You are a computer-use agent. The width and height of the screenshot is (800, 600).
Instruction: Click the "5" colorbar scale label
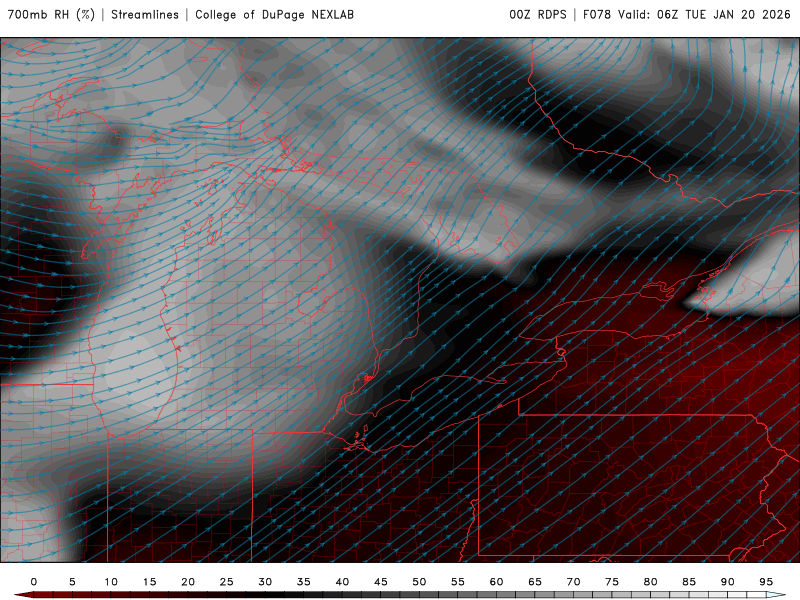[72, 582]
